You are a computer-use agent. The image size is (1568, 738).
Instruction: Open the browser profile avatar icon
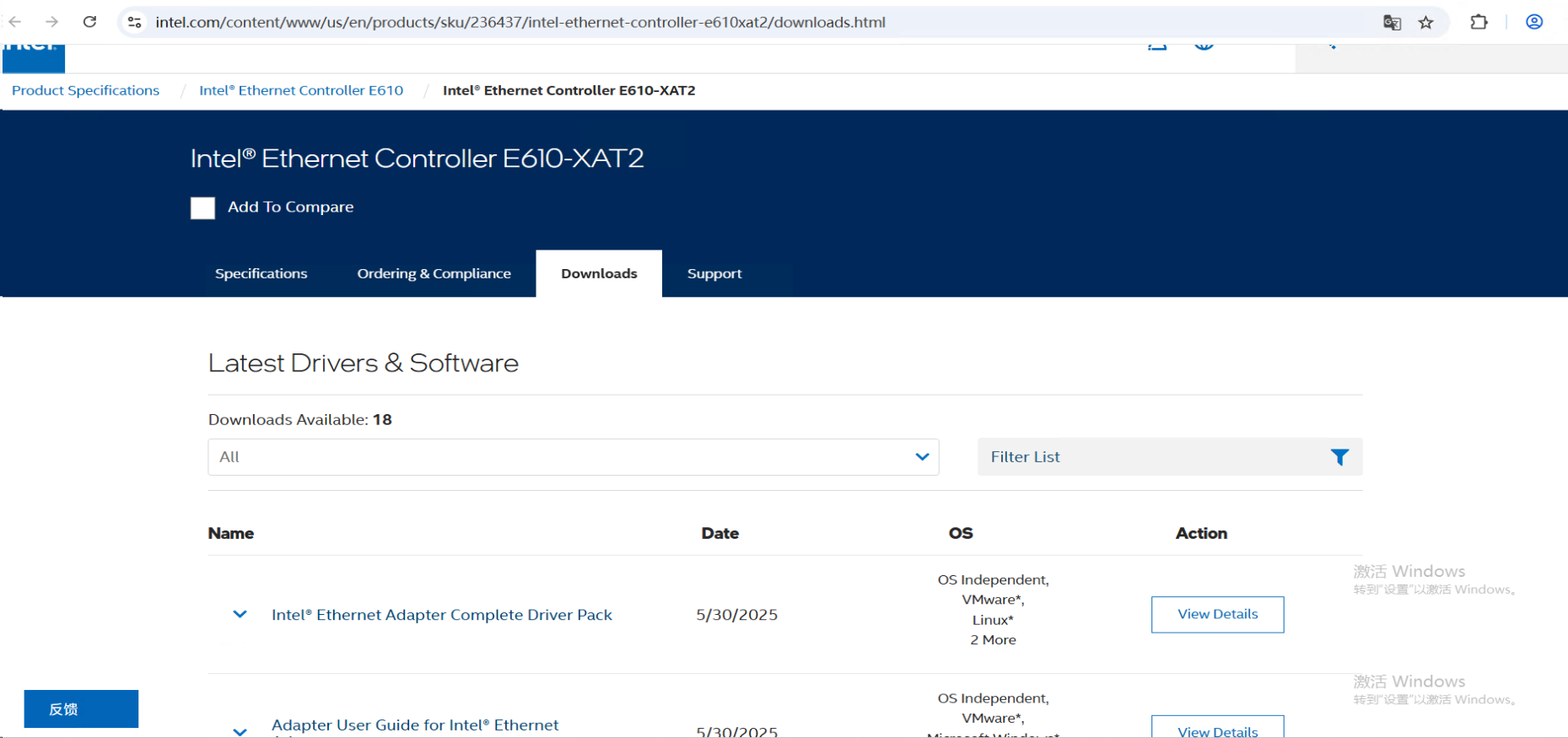coord(1534,22)
